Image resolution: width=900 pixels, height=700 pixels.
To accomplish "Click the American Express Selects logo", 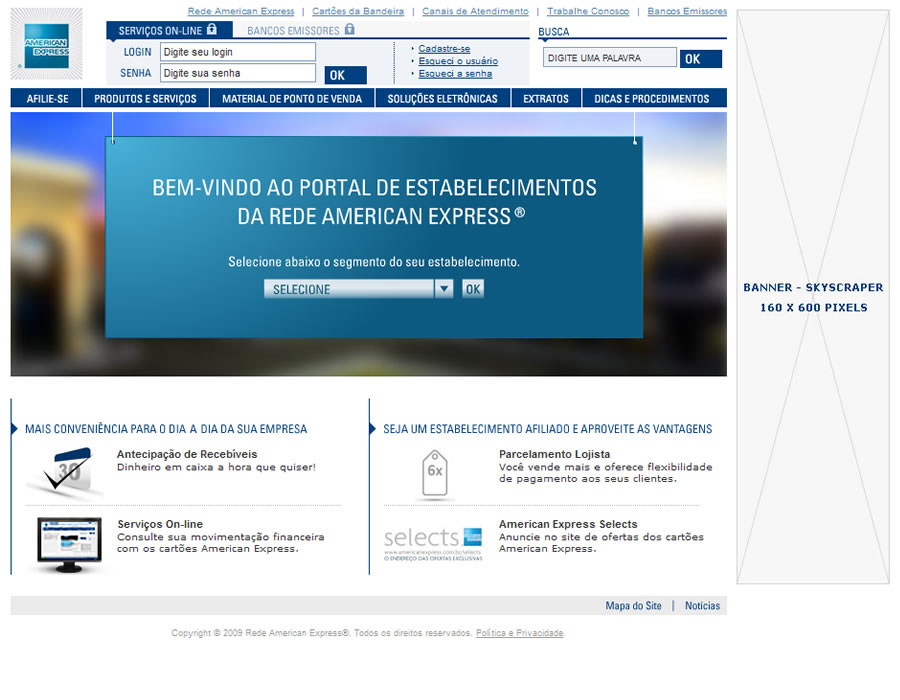I will [x=433, y=543].
